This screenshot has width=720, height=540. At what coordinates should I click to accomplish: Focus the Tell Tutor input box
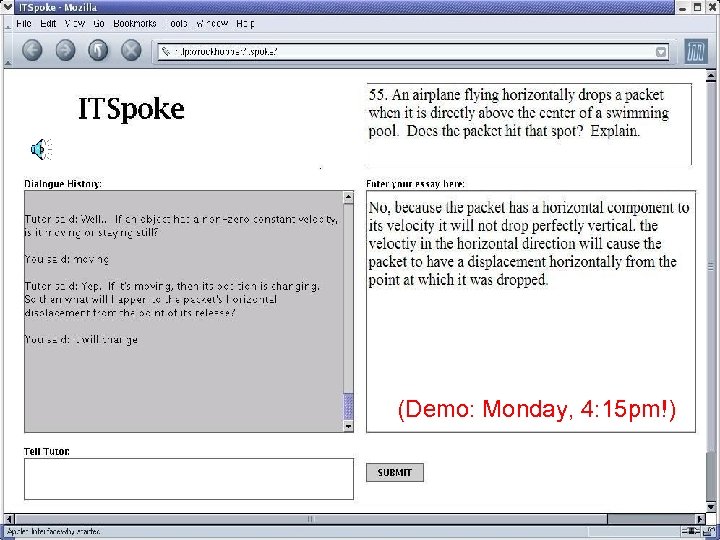tap(189, 479)
